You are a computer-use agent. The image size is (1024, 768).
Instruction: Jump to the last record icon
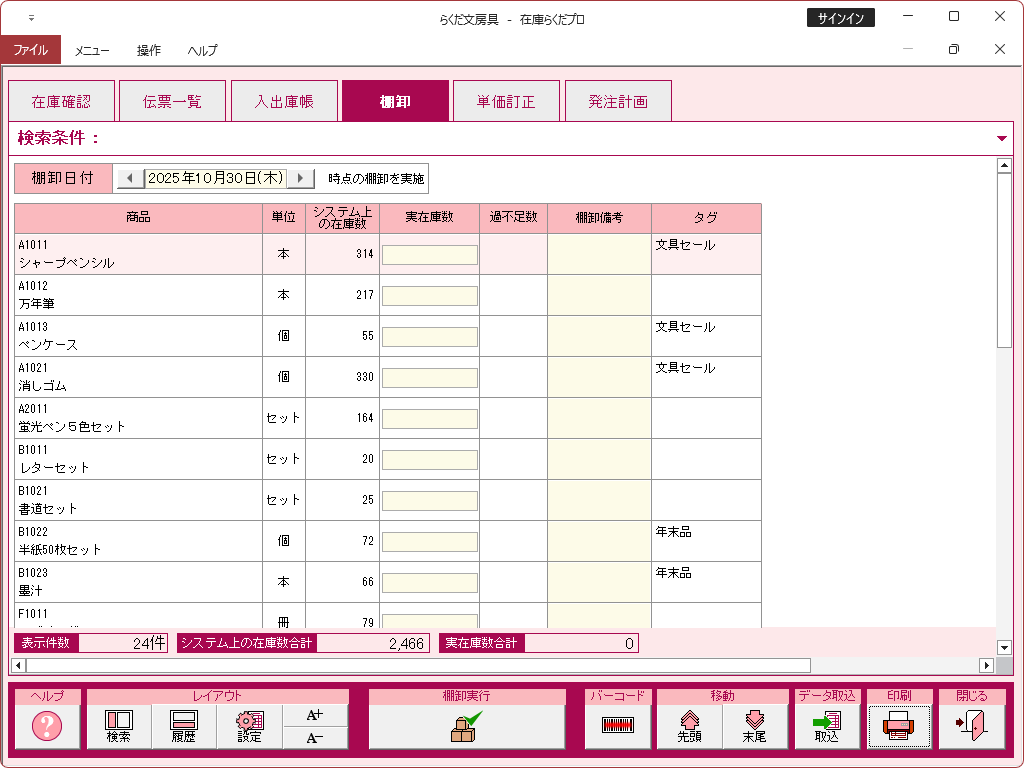click(x=754, y=727)
